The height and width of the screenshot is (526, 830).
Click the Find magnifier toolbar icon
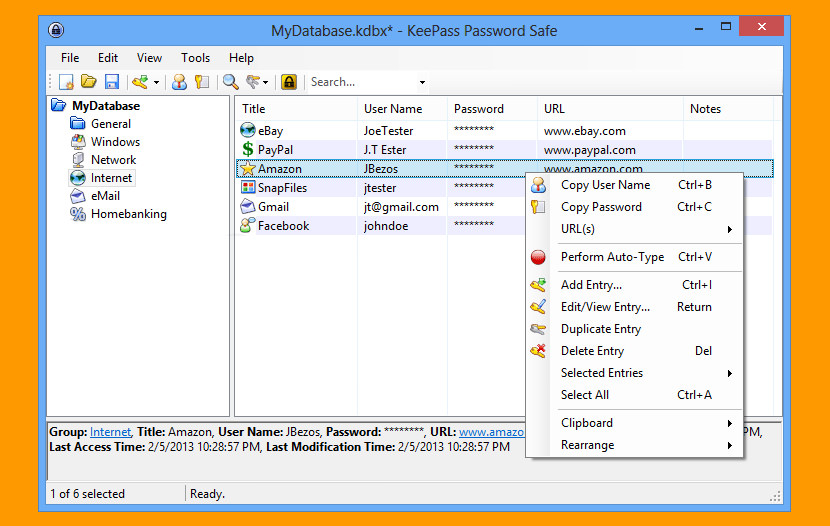230,82
